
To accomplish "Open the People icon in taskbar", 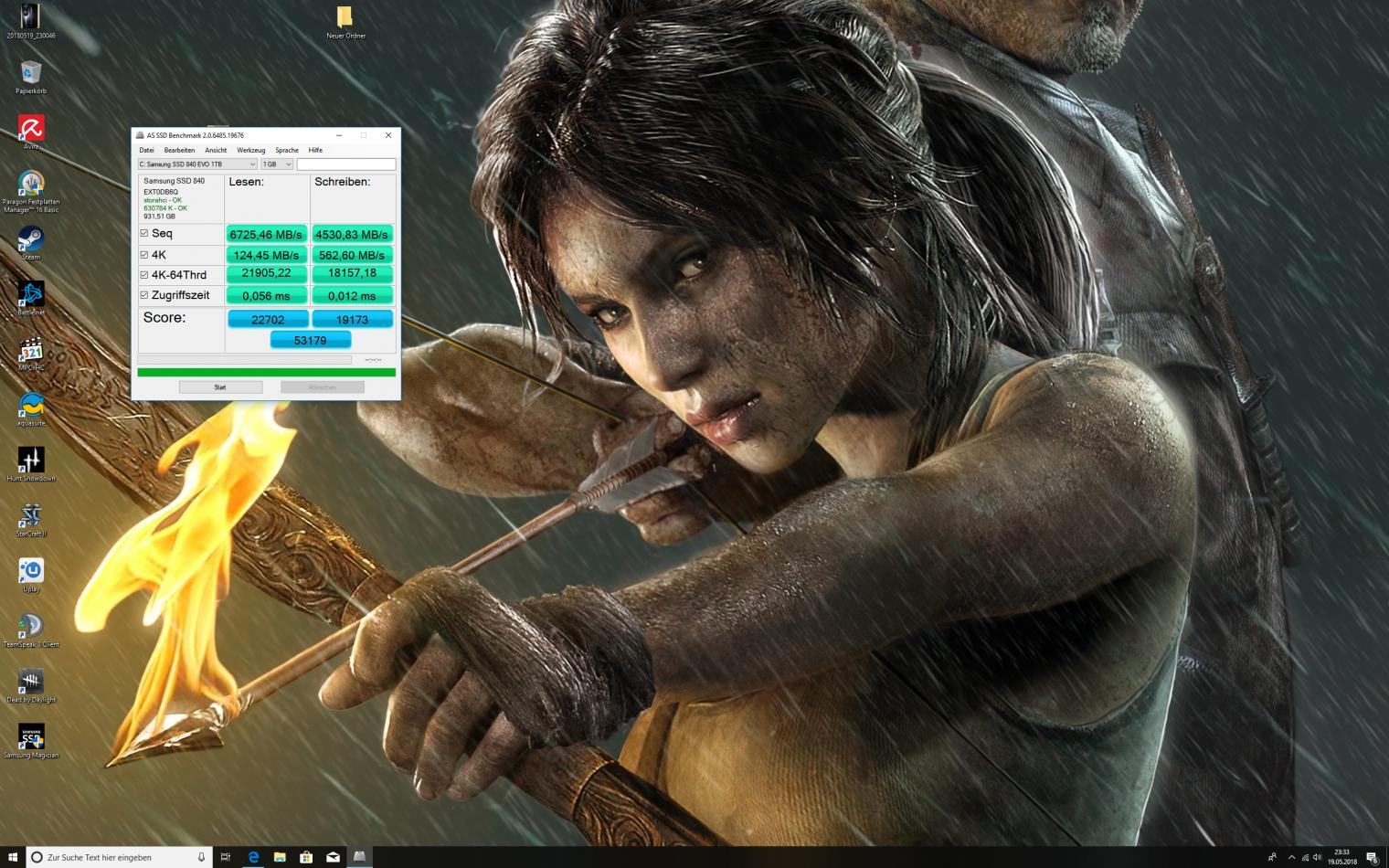I will click(1272, 857).
